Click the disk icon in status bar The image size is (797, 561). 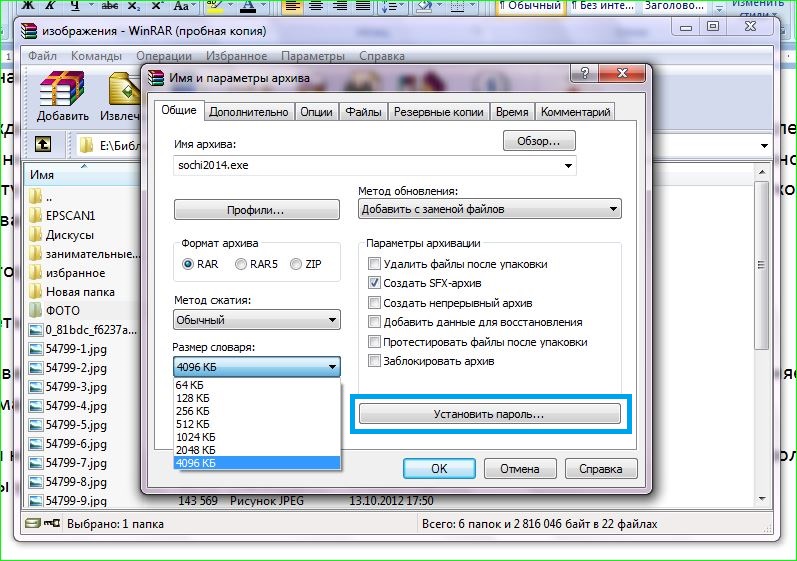tap(33, 523)
